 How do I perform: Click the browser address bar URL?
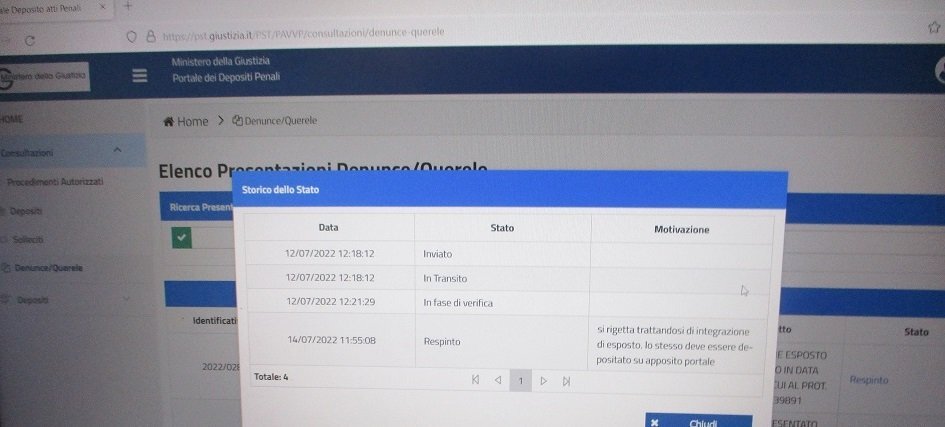(300, 33)
